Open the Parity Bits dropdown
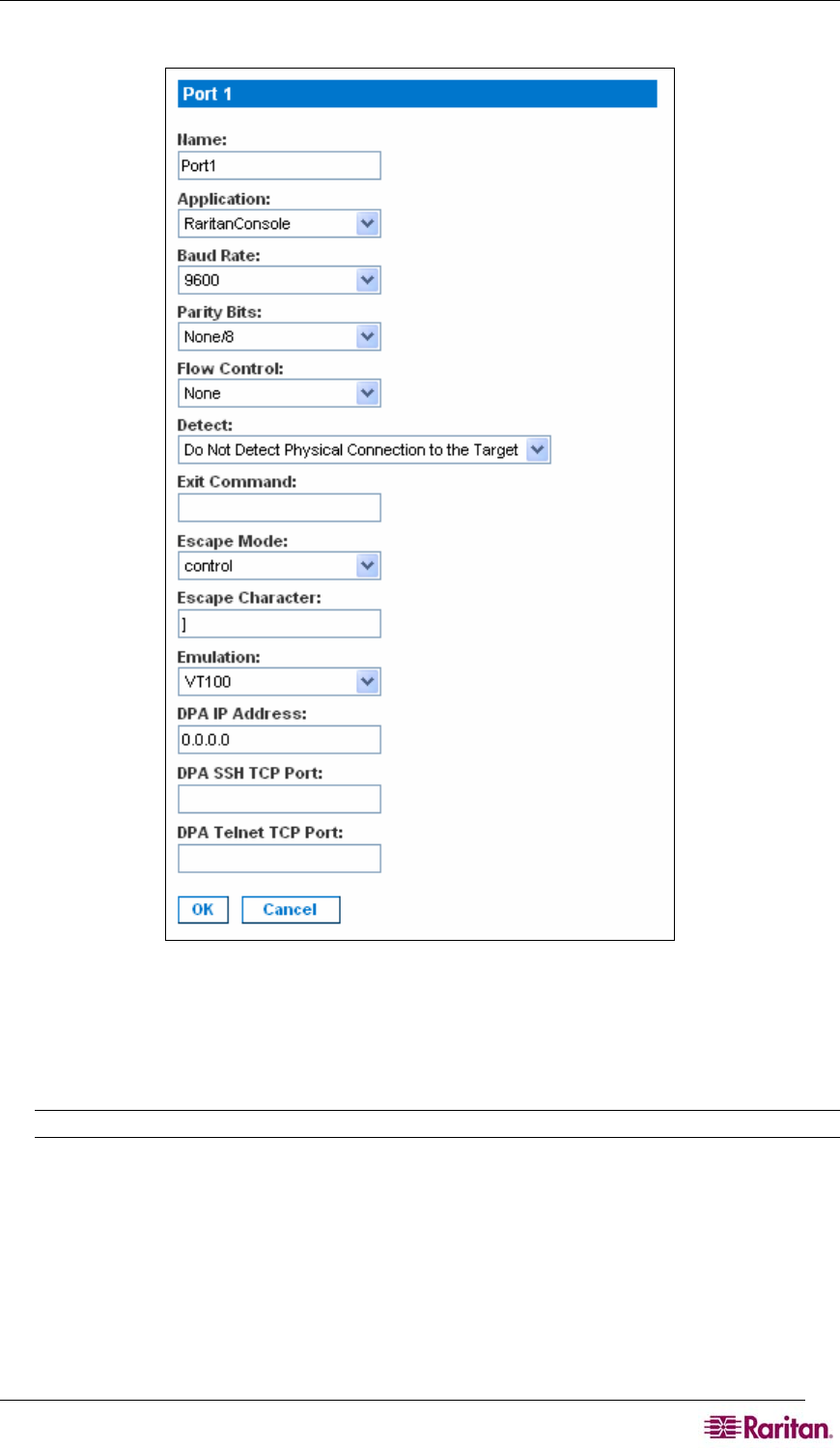The image size is (840, 1448). tap(279, 336)
